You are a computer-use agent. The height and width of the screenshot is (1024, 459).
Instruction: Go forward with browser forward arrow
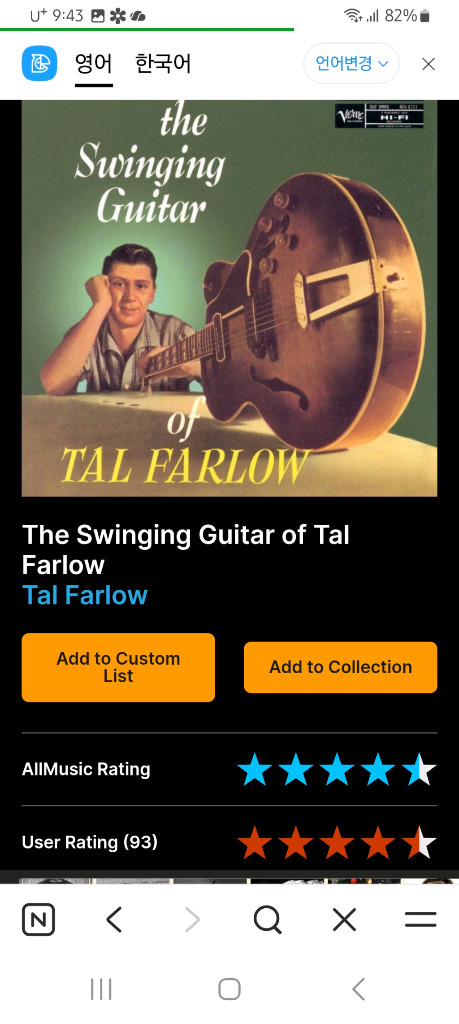pyautogui.click(x=192, y=920)
